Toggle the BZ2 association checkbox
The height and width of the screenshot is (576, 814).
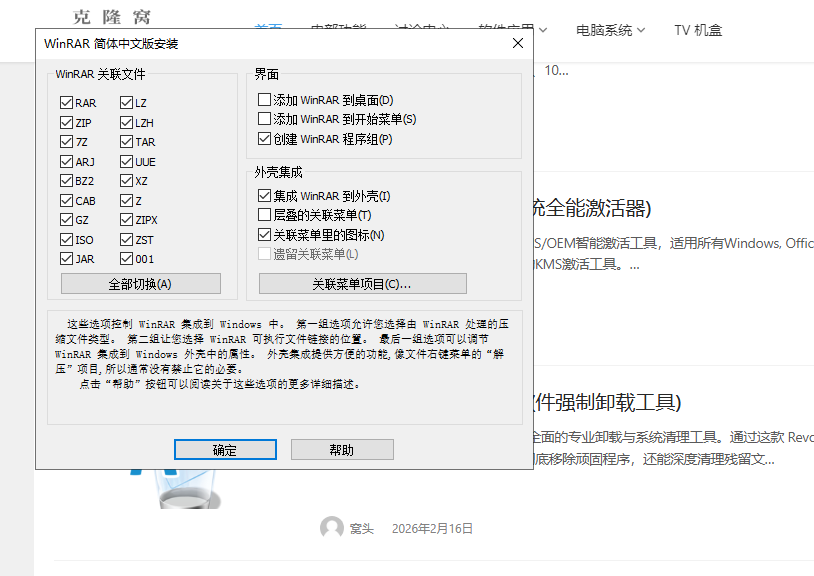pos(66,181)
